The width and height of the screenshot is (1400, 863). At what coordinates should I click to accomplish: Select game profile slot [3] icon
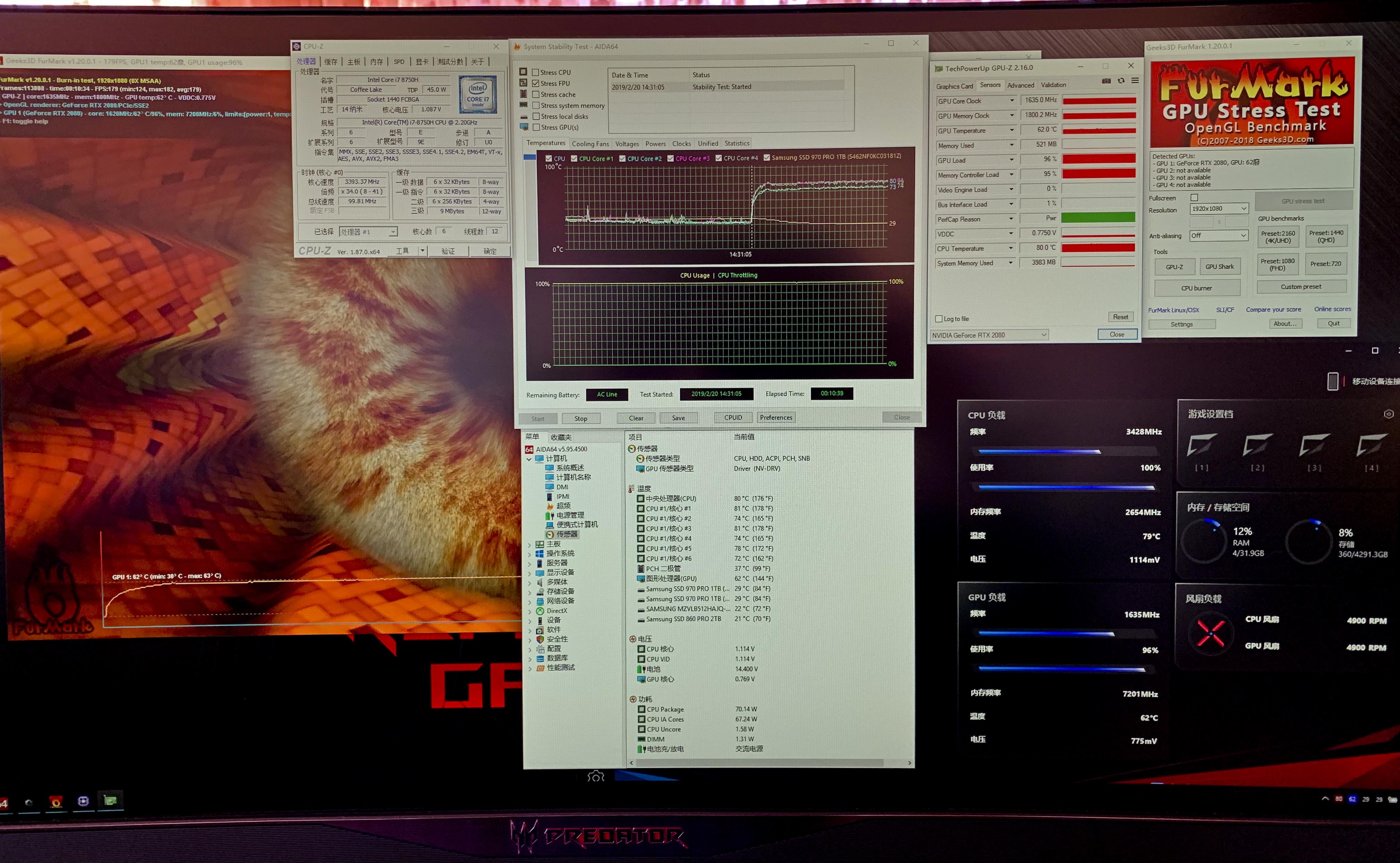[x=1314, y=445]
